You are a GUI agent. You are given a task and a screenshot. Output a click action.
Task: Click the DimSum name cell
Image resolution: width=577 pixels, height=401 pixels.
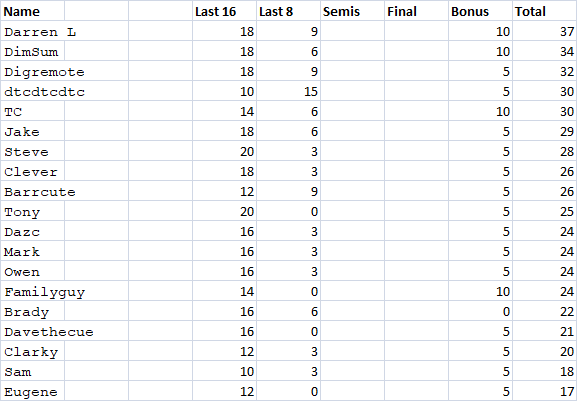pyautogui.click(x=32, y=51)
